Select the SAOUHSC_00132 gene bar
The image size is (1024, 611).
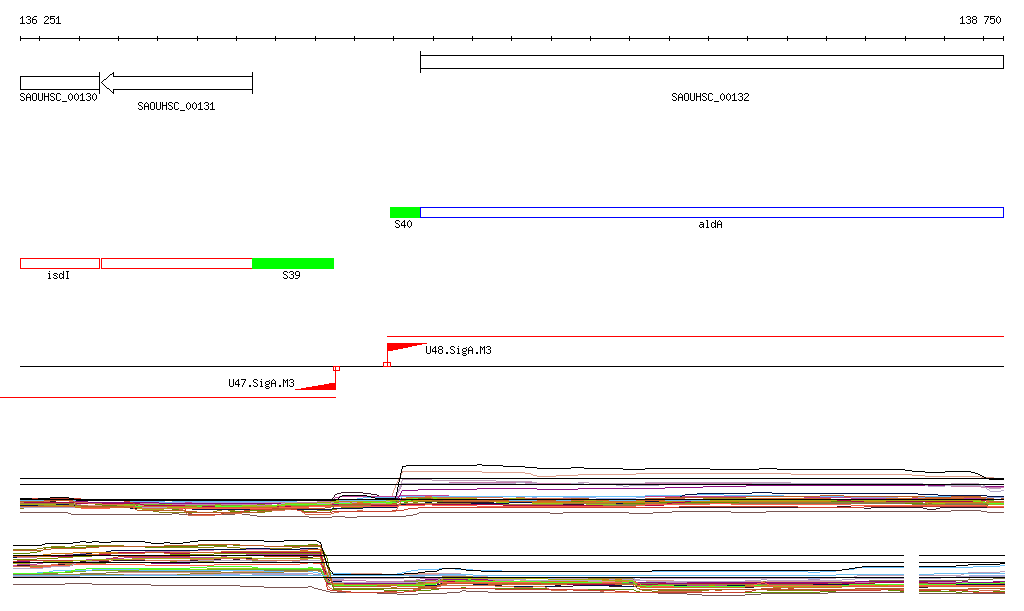712,62
